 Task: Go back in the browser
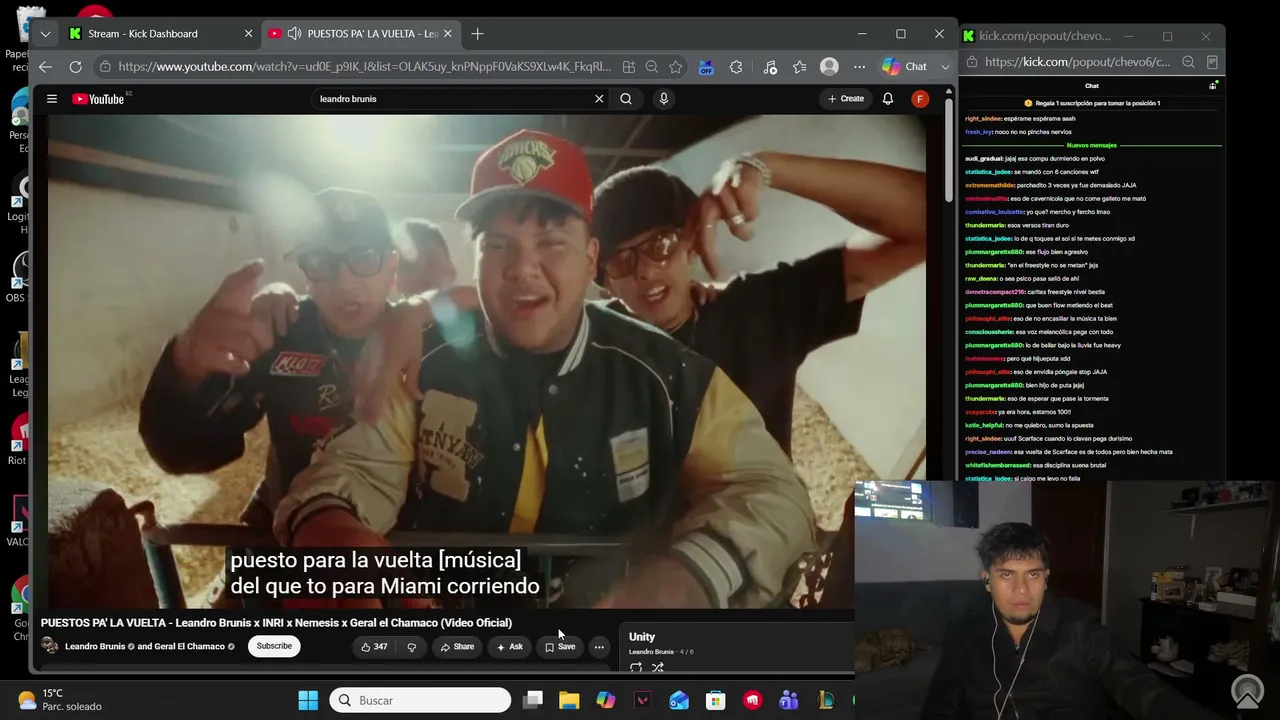coord(45,67)
